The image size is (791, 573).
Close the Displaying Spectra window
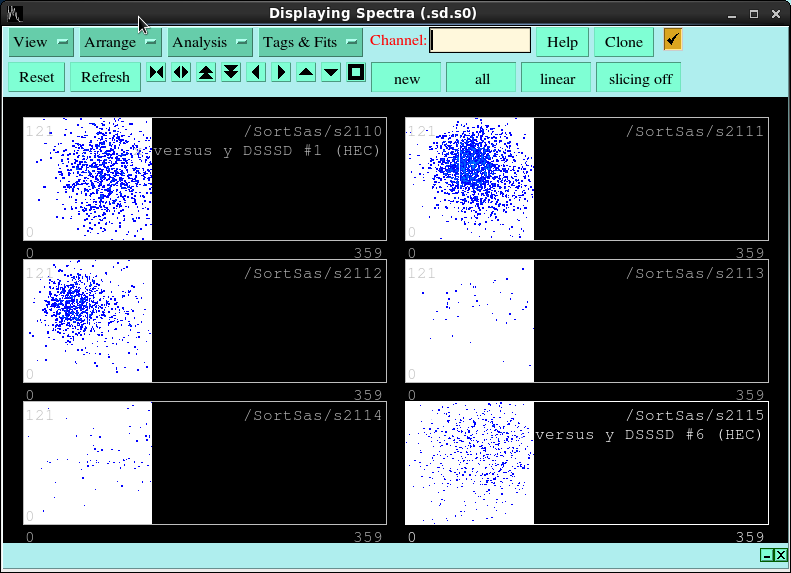pos(776,14)
